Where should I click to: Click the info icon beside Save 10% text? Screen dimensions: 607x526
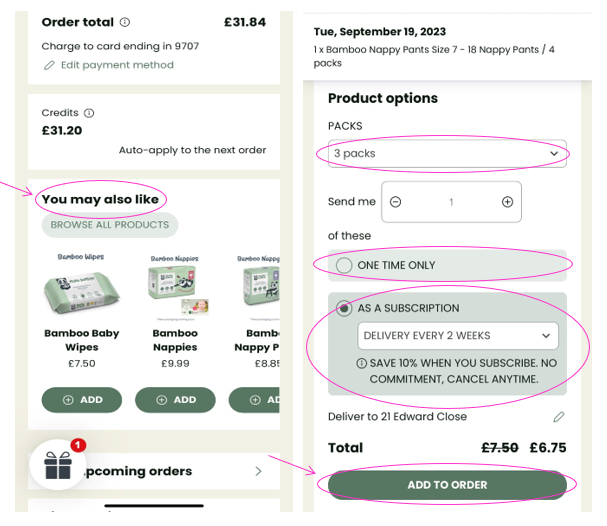(x=361, y=363)
